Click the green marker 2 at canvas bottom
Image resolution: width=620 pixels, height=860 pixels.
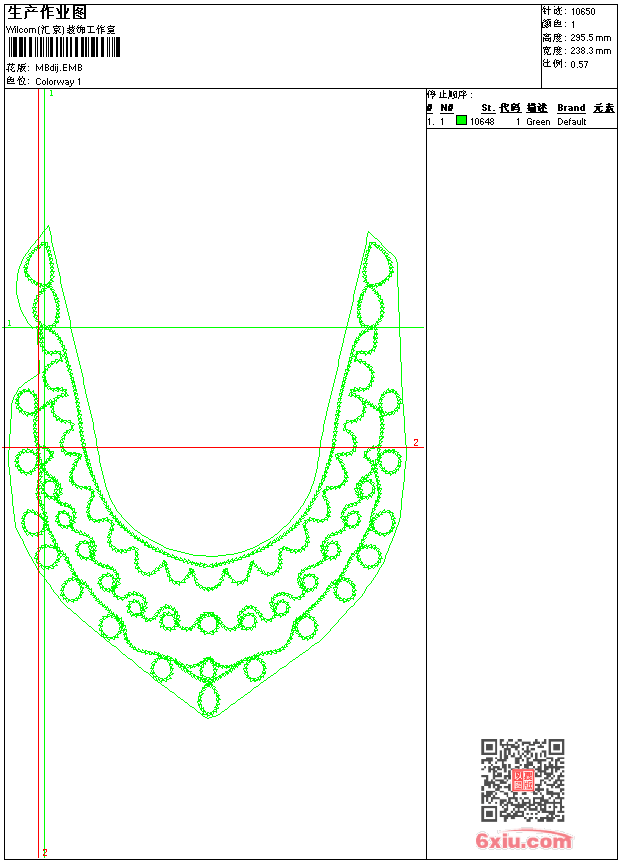pyautogui.click(x=45, y=852)
